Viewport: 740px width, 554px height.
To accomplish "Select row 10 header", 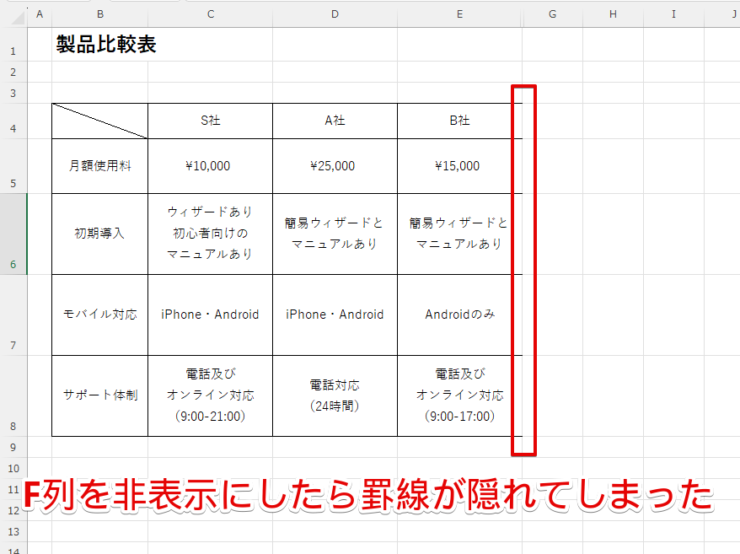I will point(13,468).
